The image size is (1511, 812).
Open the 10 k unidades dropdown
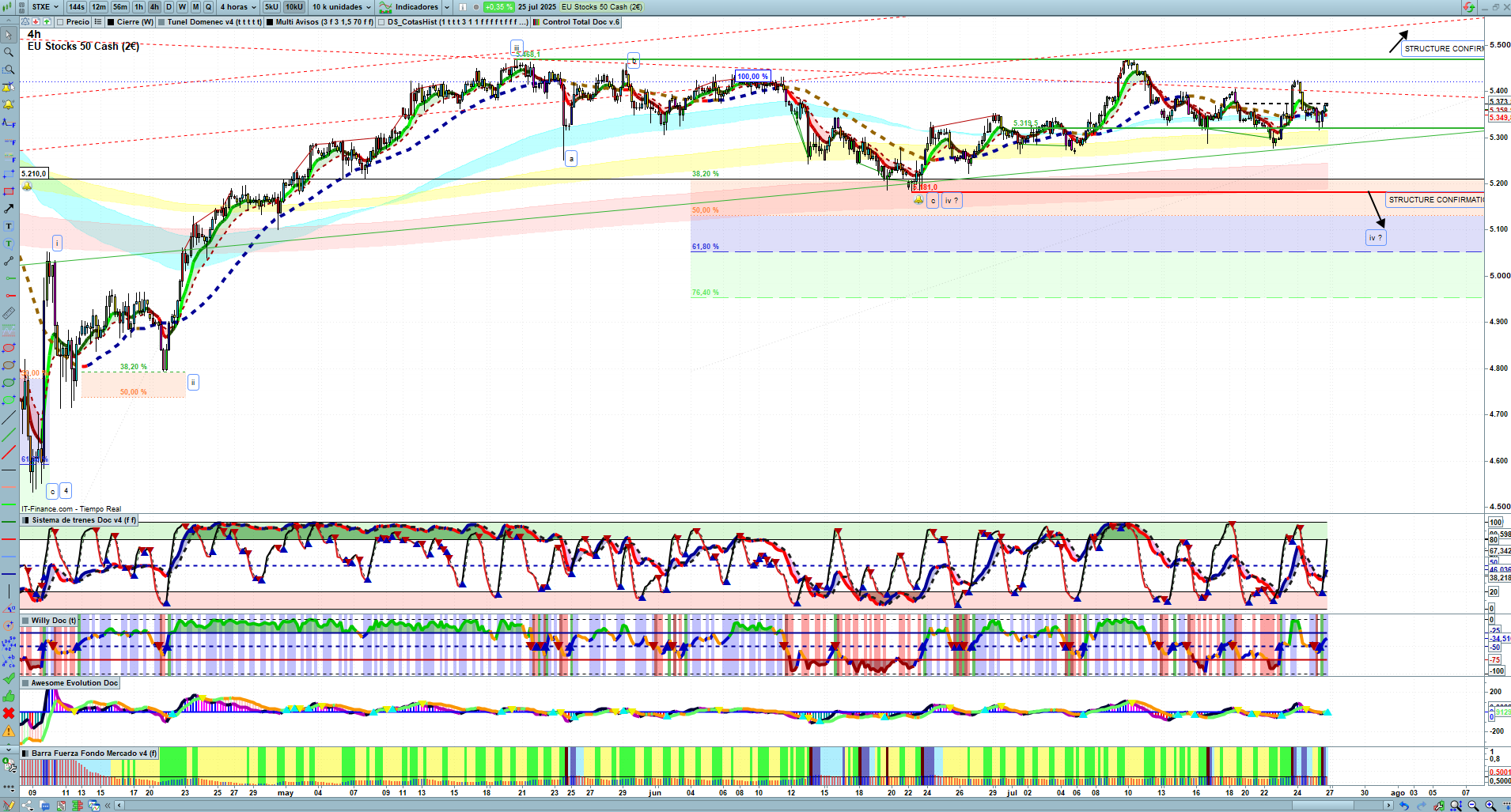point(341,7)
